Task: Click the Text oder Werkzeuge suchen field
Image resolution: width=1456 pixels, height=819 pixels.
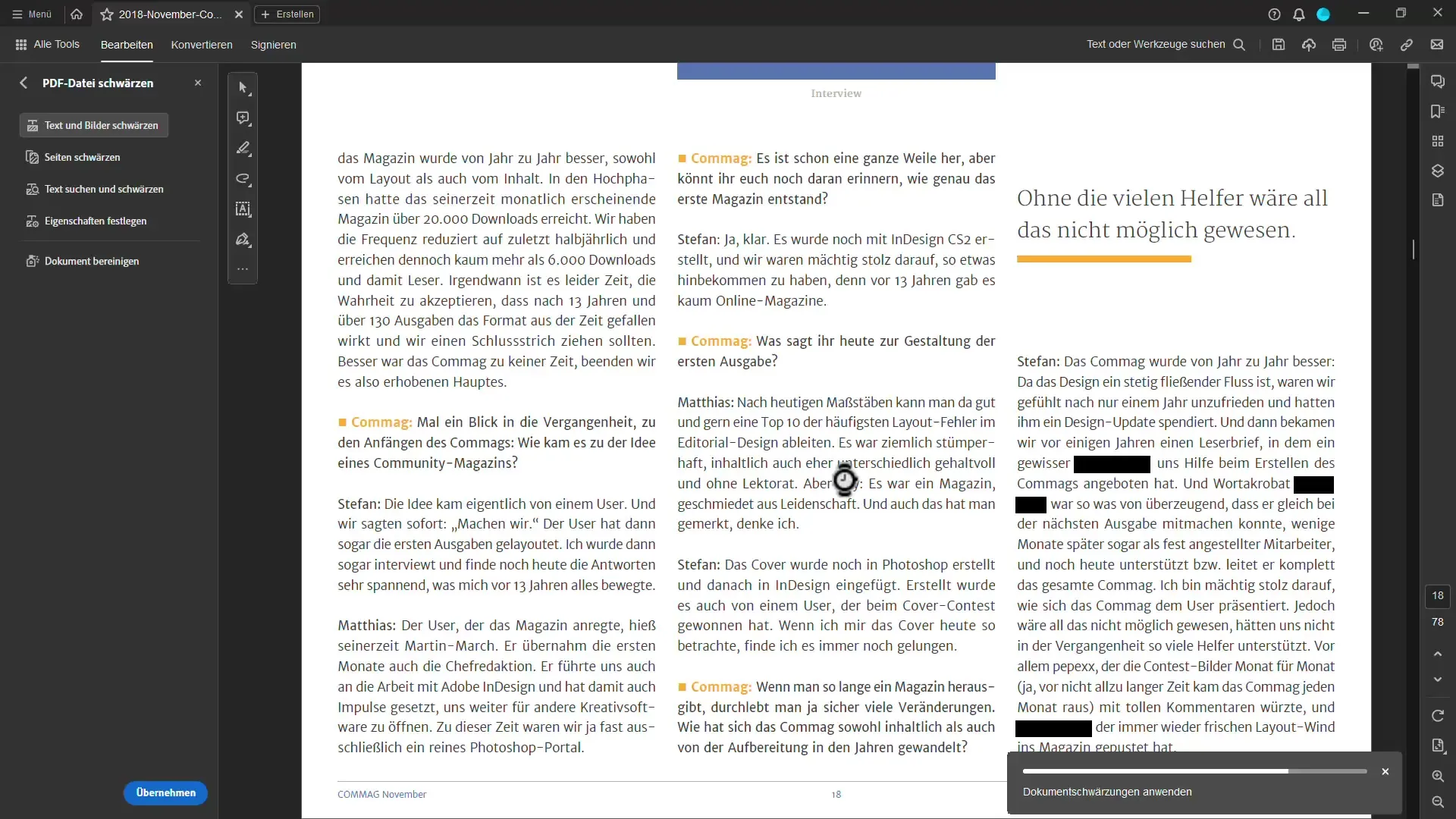Action: point(1166,45)
